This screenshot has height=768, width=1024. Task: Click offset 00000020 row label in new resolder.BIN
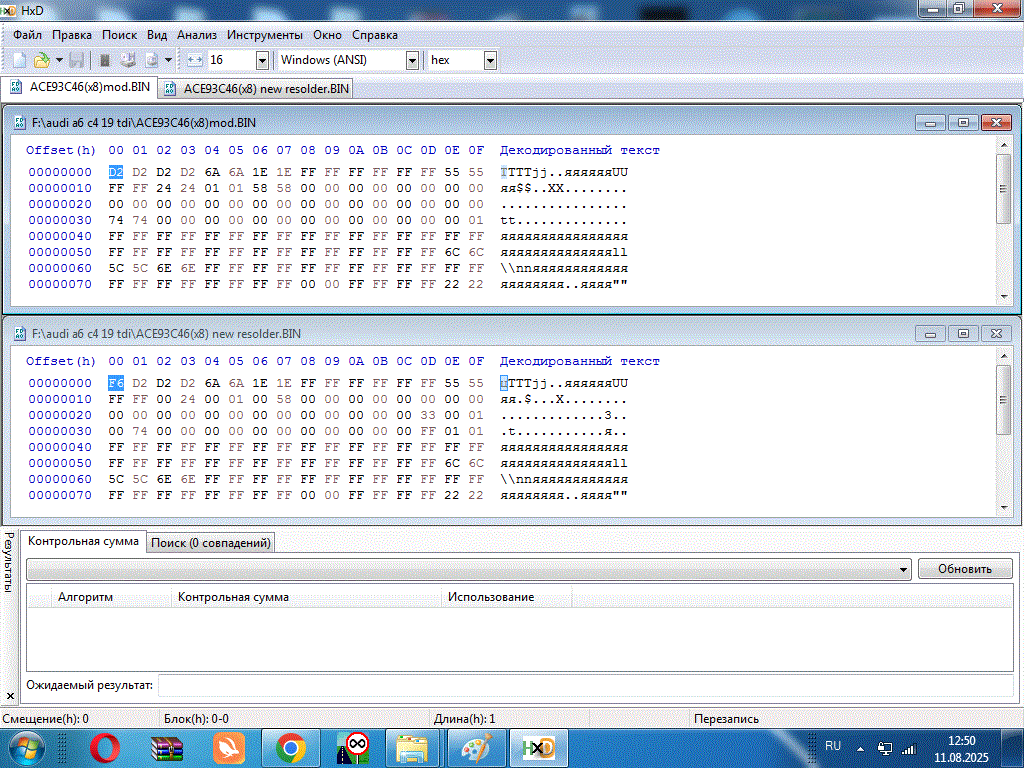tap(60, 415)
